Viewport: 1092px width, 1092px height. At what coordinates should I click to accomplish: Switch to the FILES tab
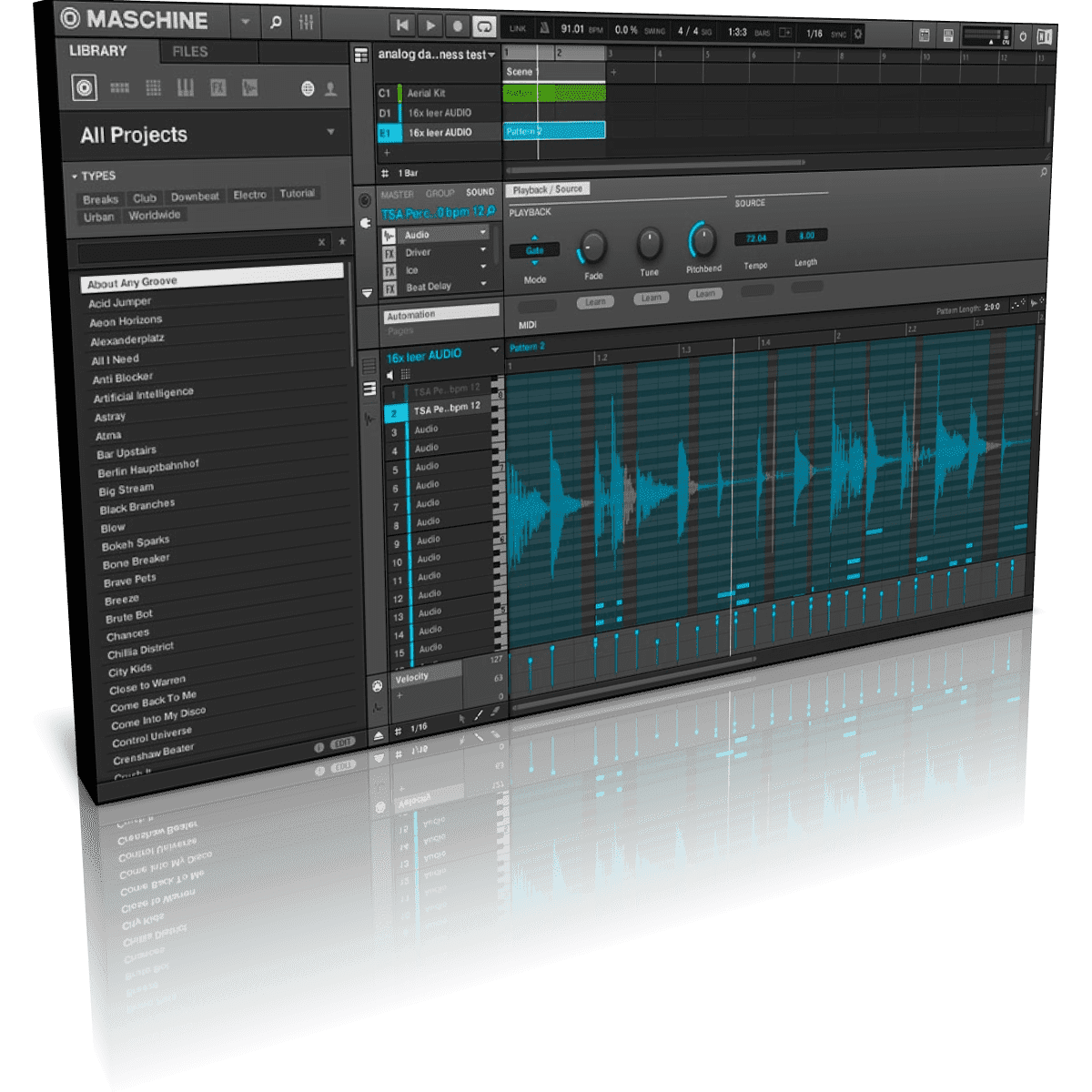point(190,52)
